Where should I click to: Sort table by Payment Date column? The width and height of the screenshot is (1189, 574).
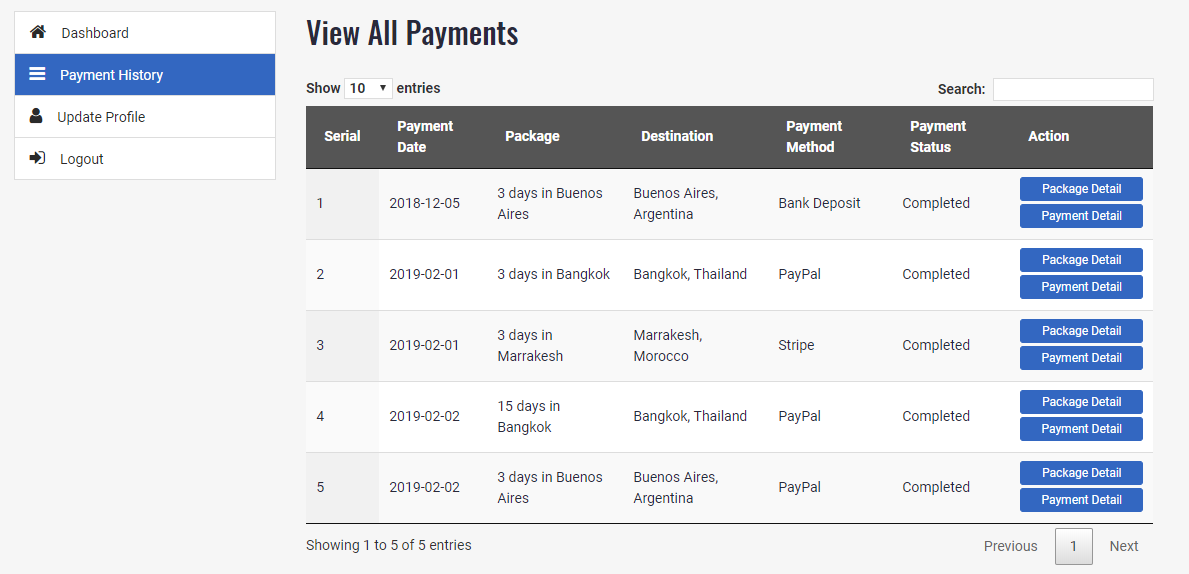pyautogui.click(x=425, y=137)
